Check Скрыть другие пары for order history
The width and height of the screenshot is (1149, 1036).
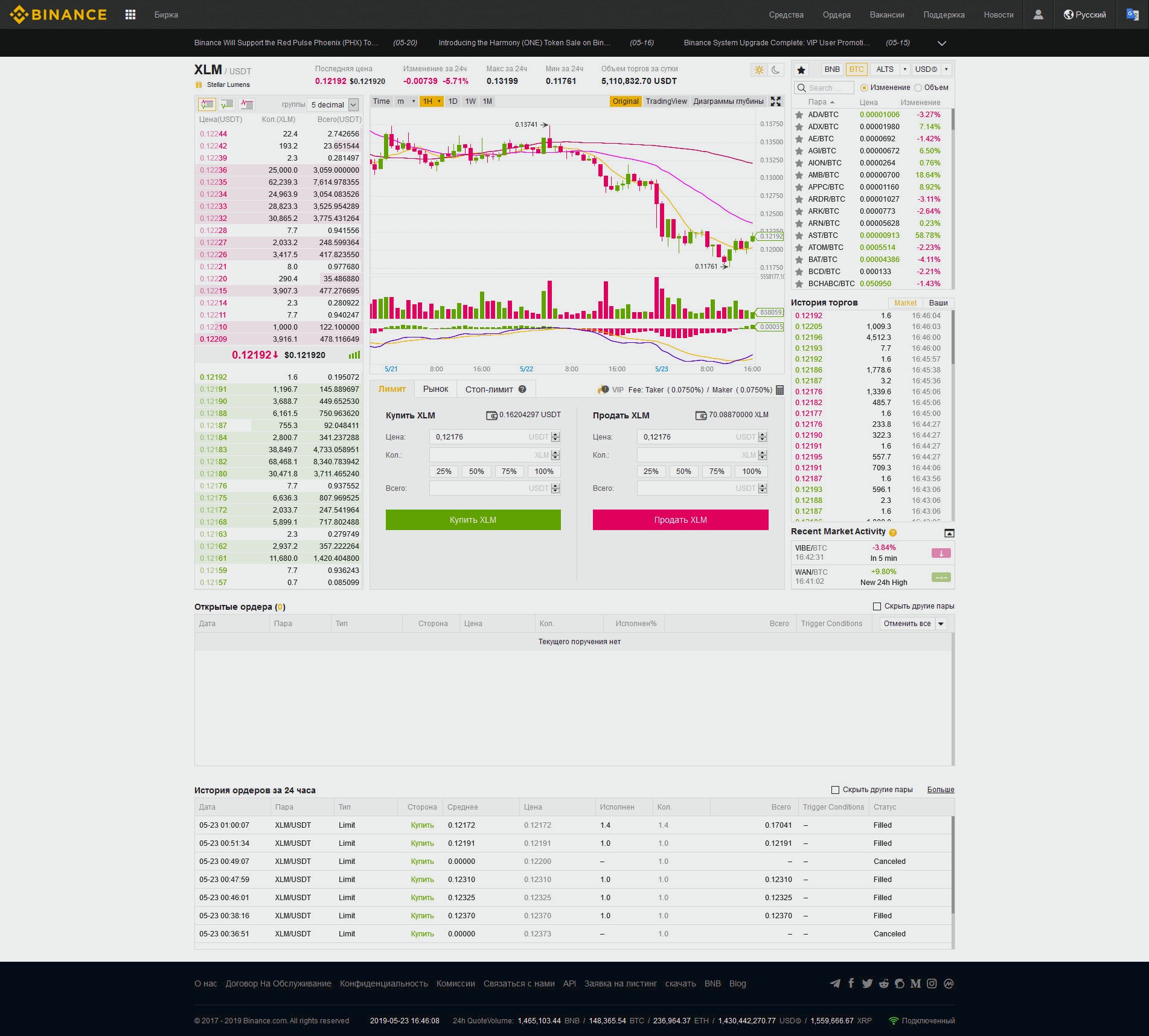(835, 790)
